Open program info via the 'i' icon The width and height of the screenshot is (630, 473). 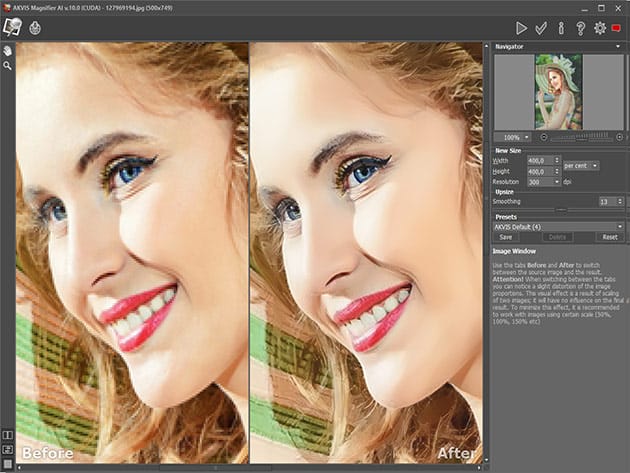[x=561, y=28]
